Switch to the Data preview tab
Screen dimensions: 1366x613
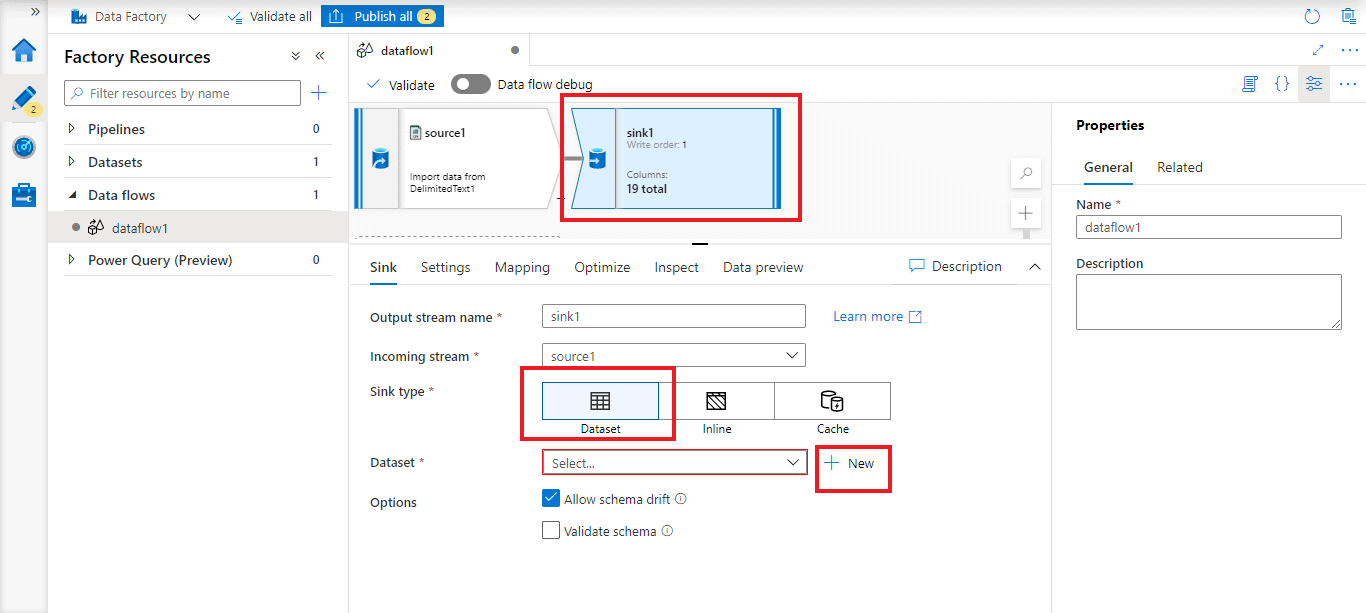[x=763, y=267]
